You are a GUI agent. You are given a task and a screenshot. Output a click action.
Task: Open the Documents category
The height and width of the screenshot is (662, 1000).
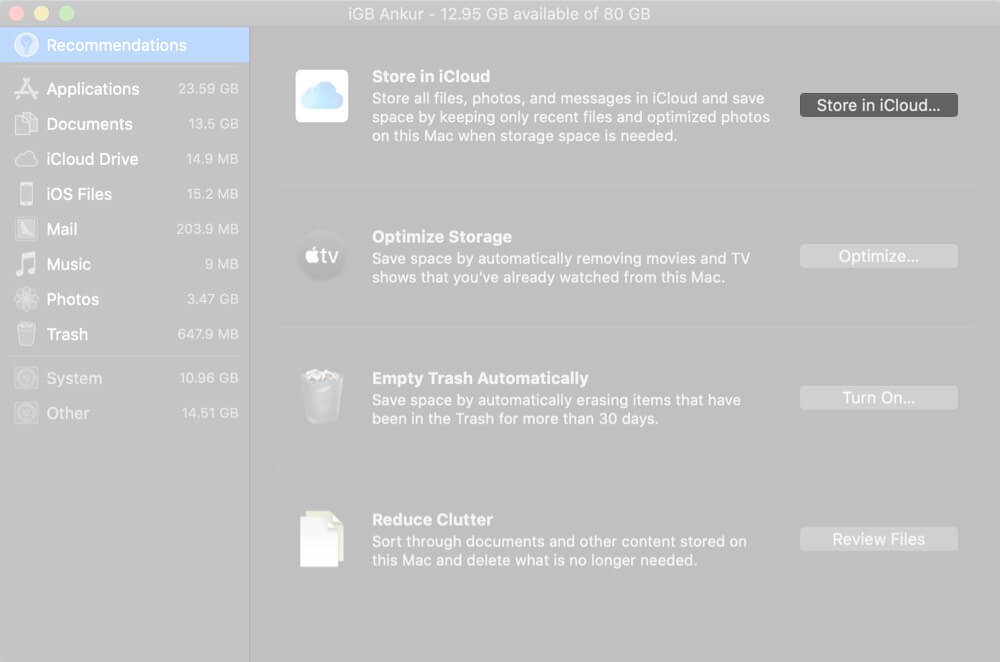(126, 124)
